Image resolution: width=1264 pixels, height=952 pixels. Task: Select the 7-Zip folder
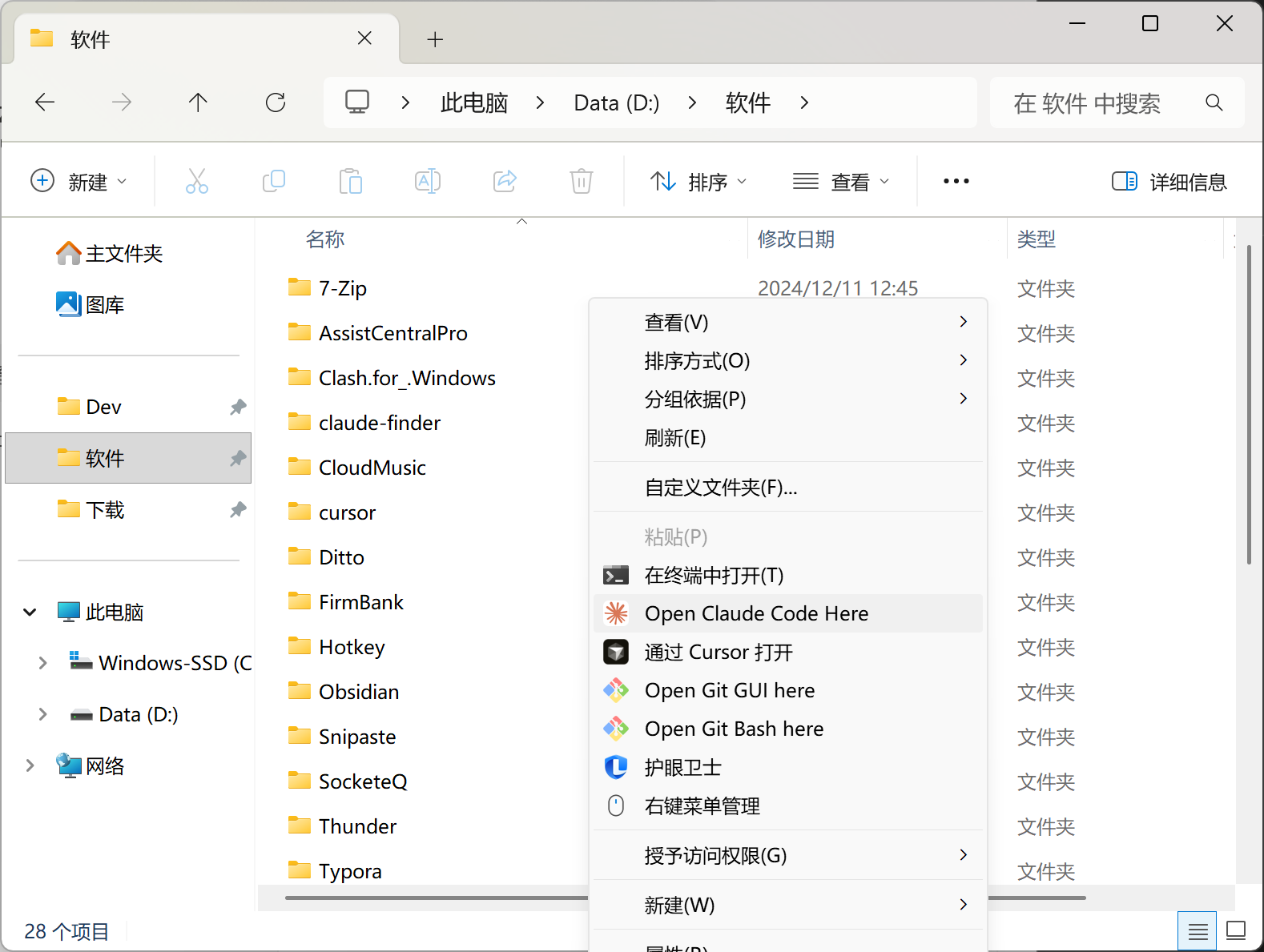pos(343,288)
